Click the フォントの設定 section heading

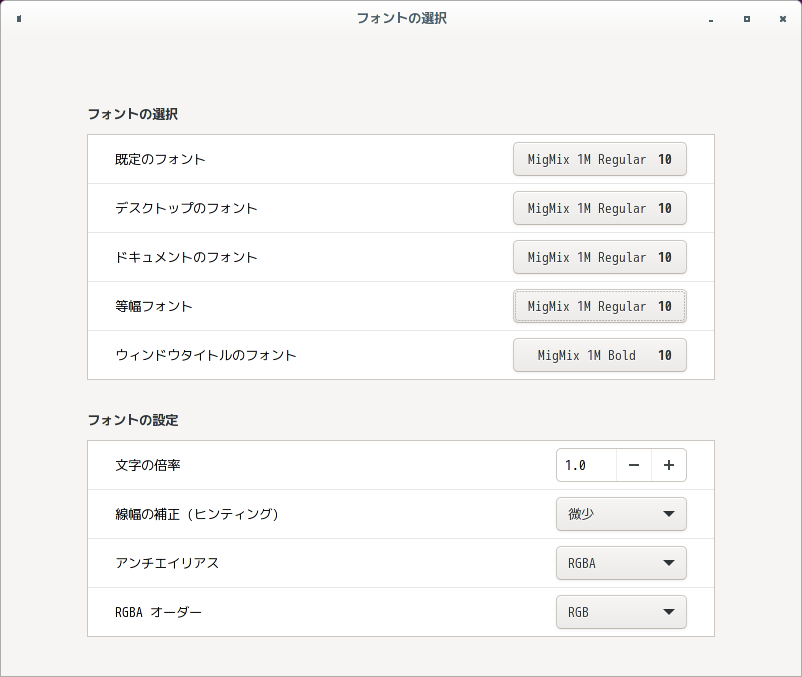133,420
